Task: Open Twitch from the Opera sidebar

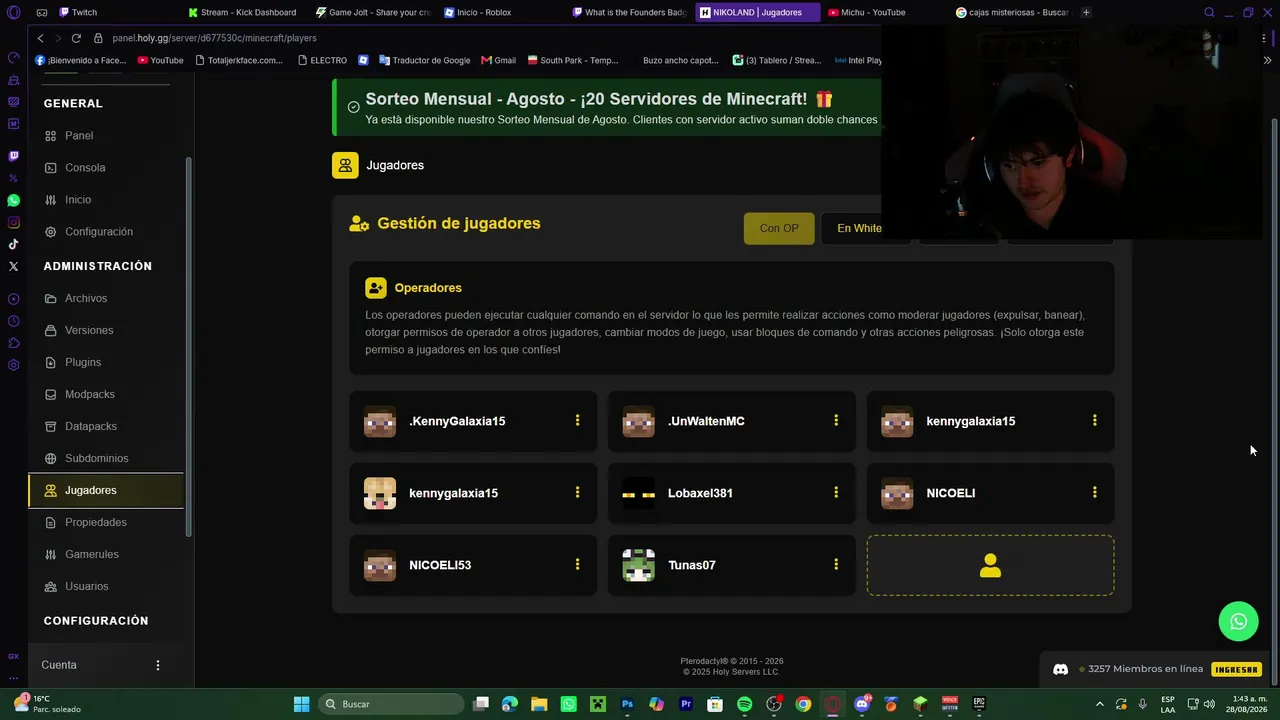Action: [13, 156]
